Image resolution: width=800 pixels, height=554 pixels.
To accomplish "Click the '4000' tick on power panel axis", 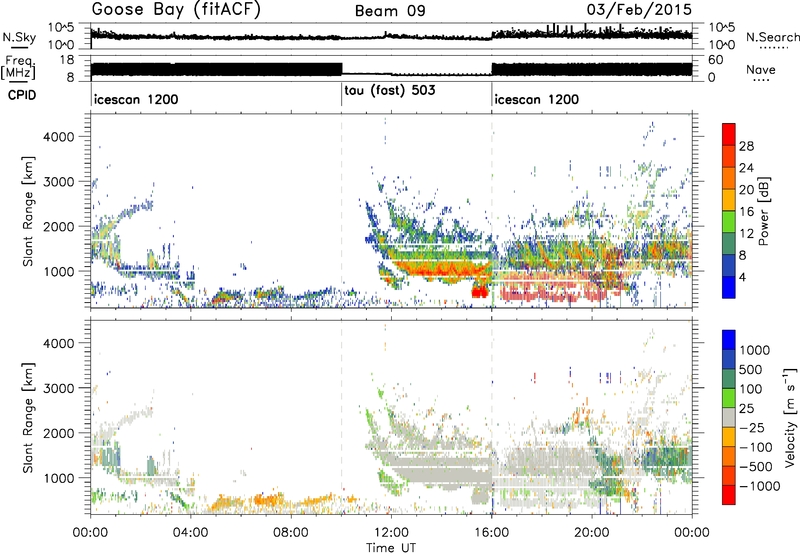I will [x=59, y=137].
